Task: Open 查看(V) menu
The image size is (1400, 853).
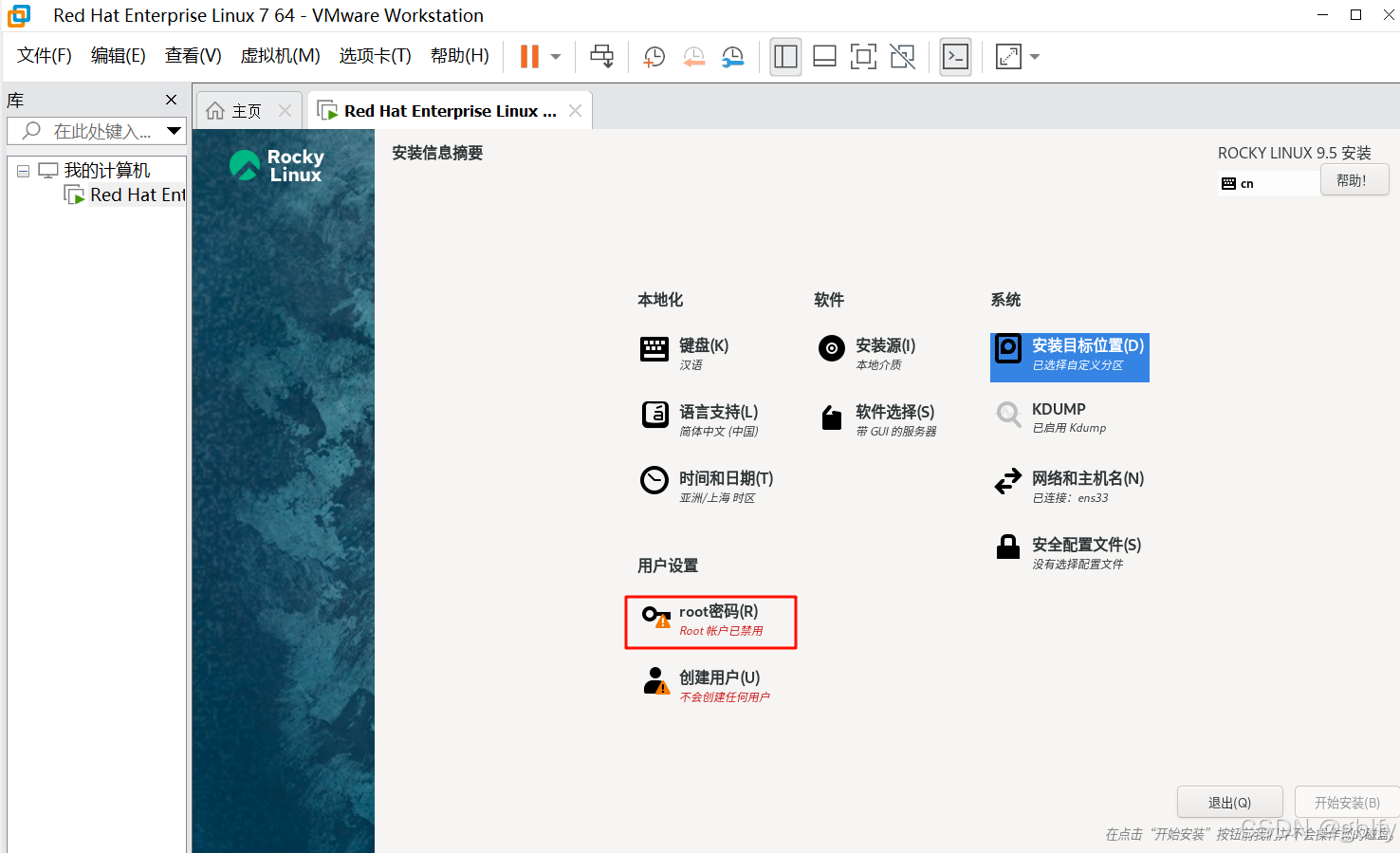Action: coord(193,56)
